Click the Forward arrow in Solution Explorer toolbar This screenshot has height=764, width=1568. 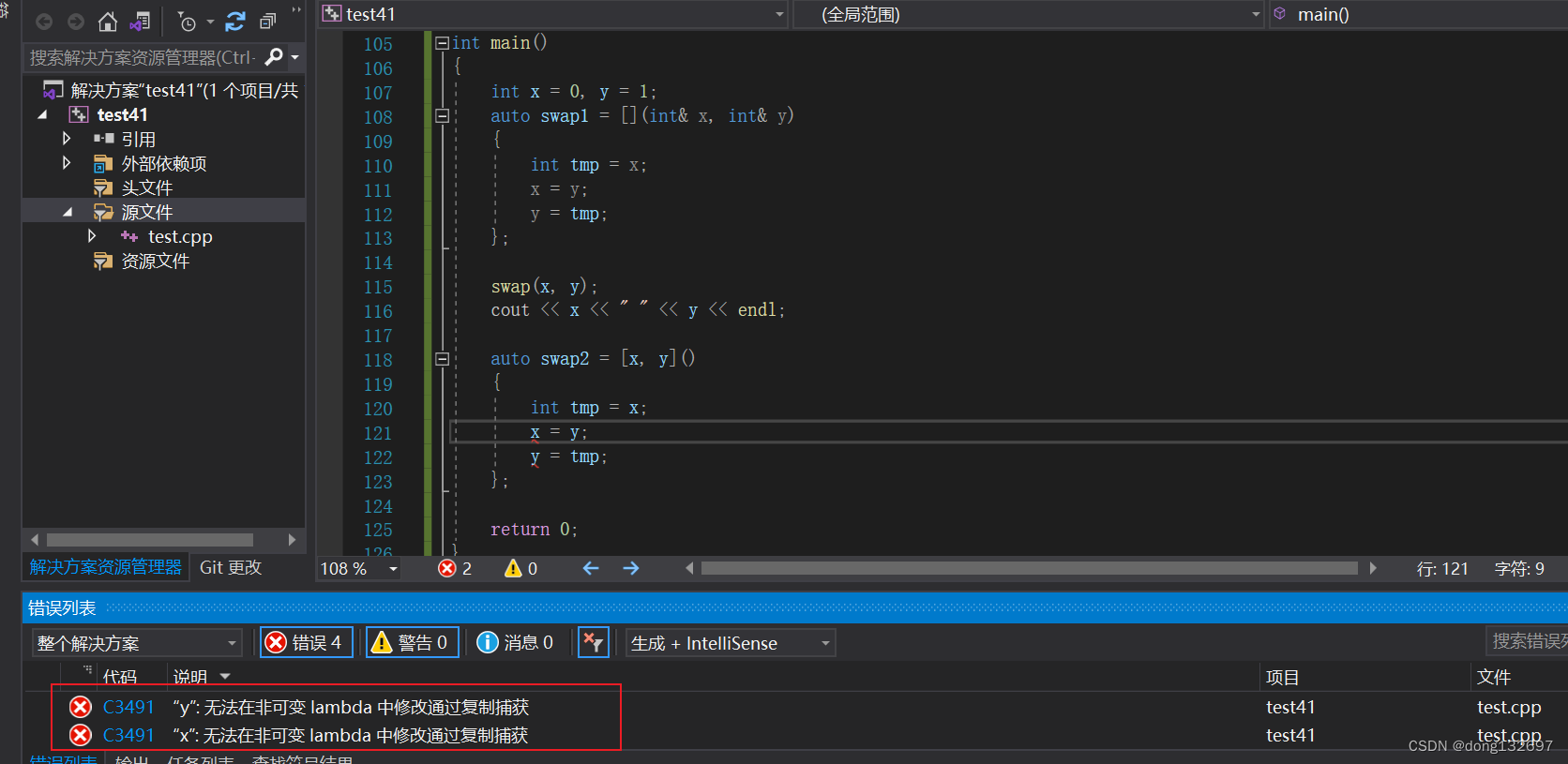(76, 21)
